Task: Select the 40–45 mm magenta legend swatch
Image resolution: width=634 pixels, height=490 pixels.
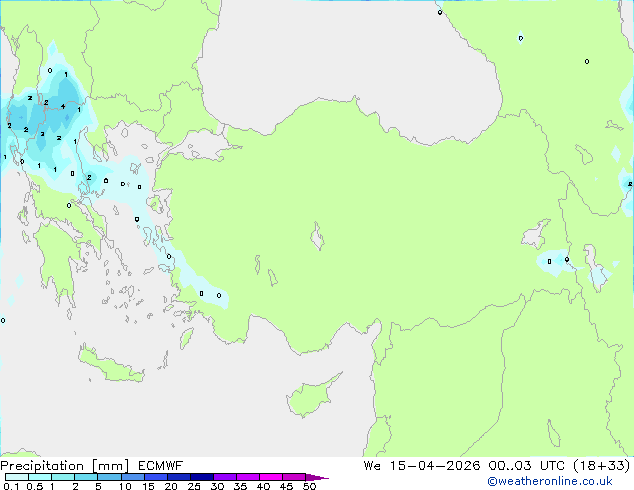Action: (x=271, y=477)
